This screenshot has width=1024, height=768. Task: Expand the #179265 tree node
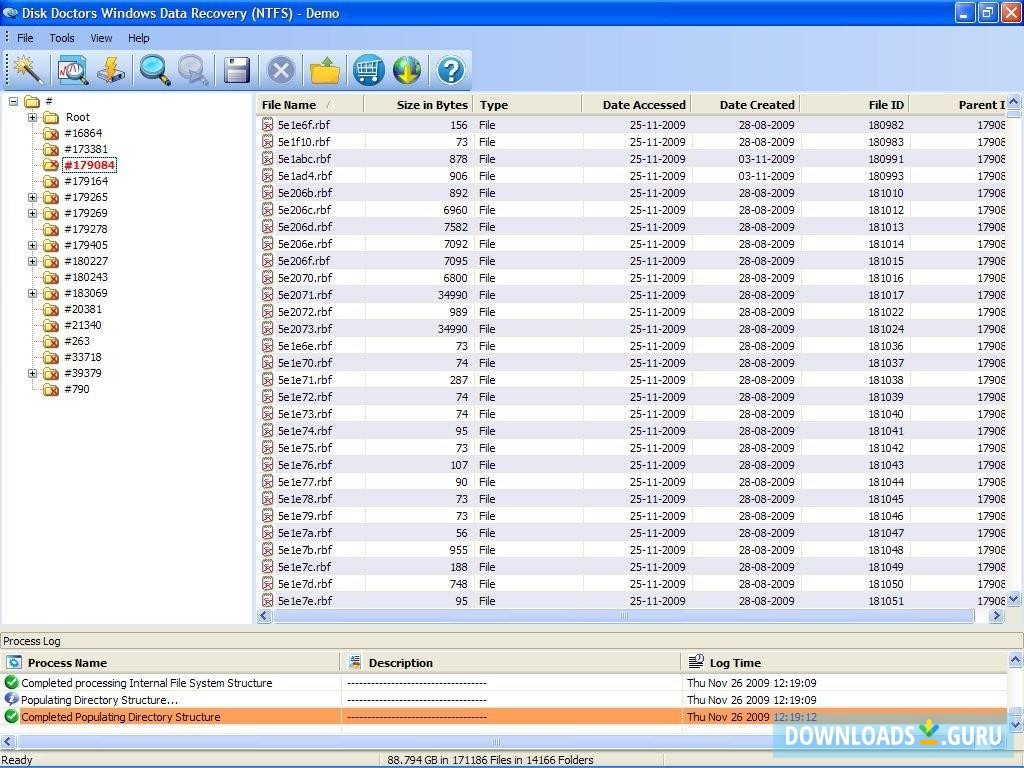33,197
